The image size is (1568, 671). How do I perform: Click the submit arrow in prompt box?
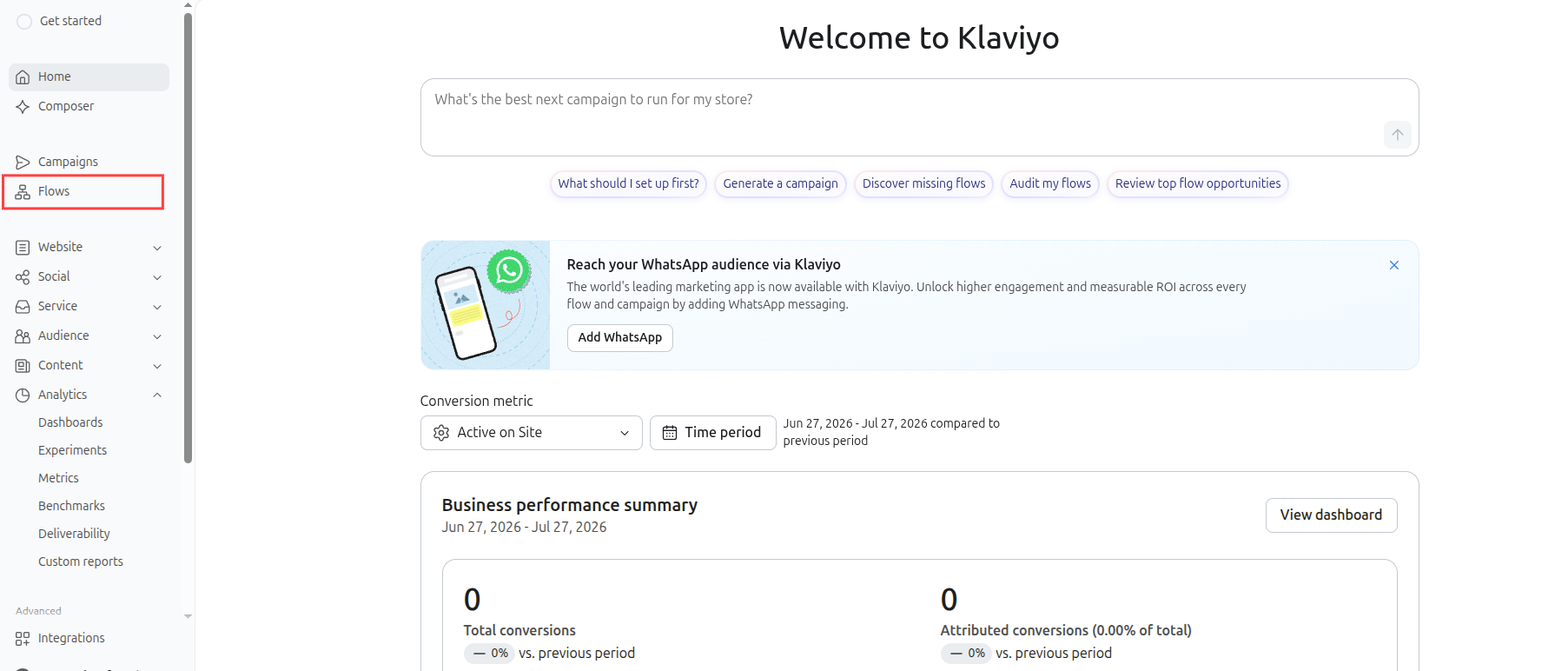coord(1397,135)
